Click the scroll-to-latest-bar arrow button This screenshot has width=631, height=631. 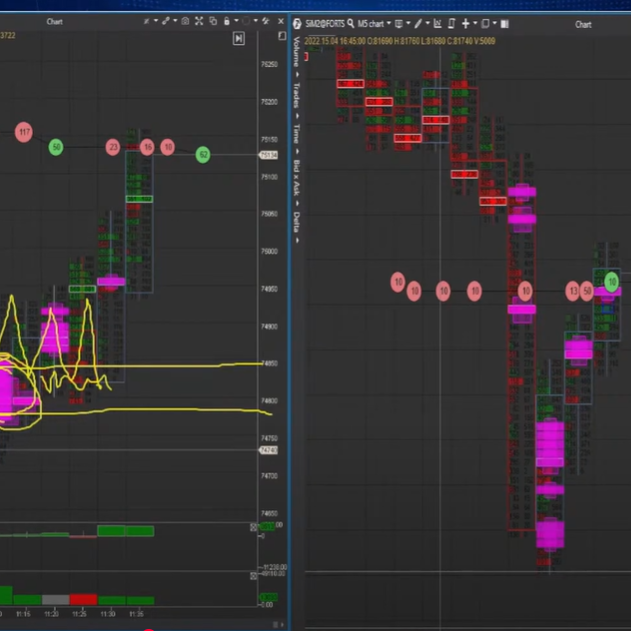point(239,38)
